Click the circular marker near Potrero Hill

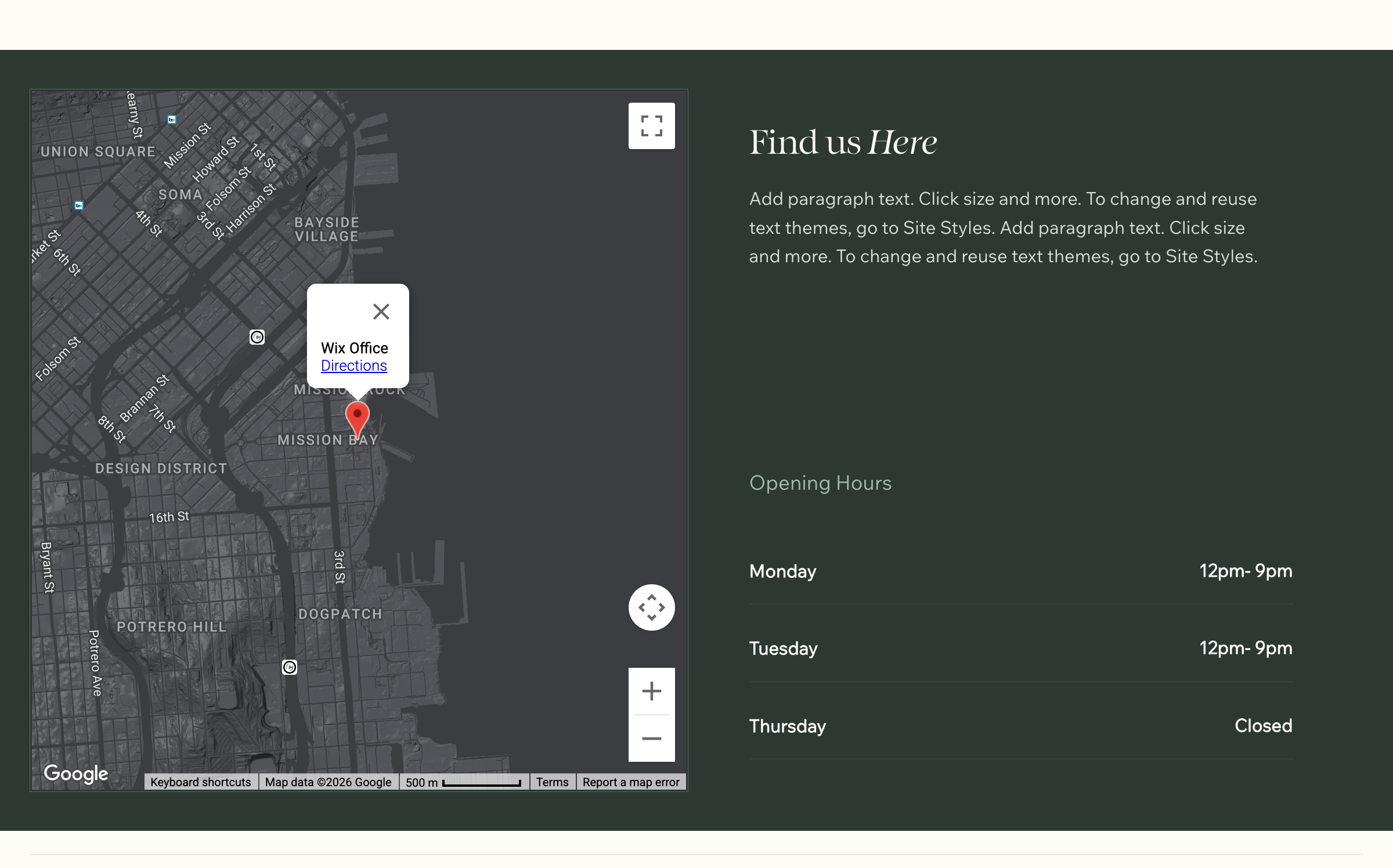click(x=290, y=667)
